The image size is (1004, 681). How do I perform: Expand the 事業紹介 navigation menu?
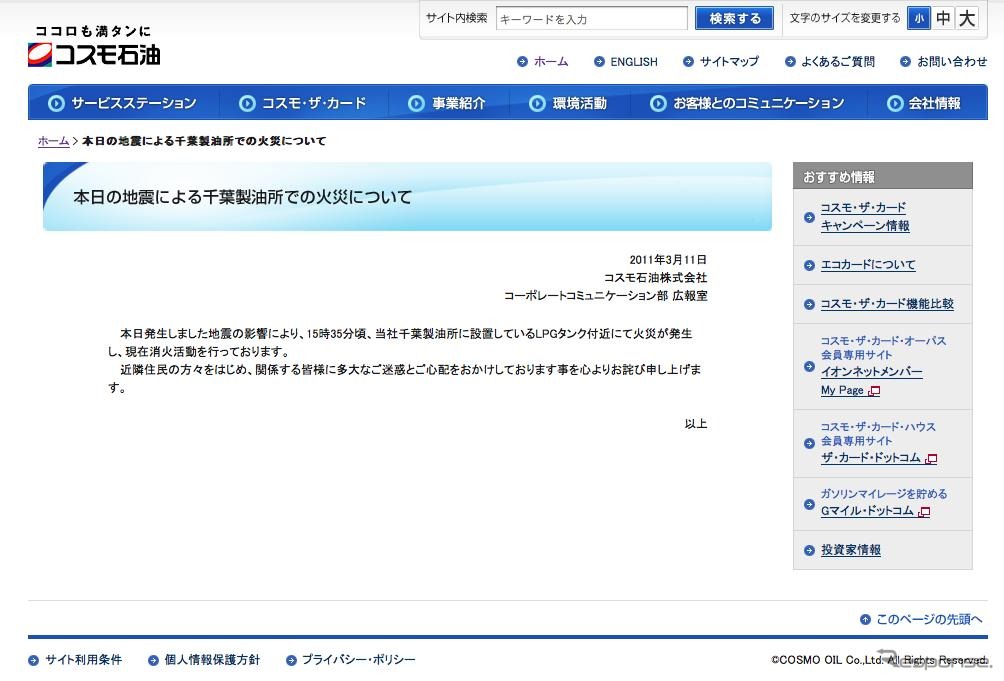[x=448, y=103]
